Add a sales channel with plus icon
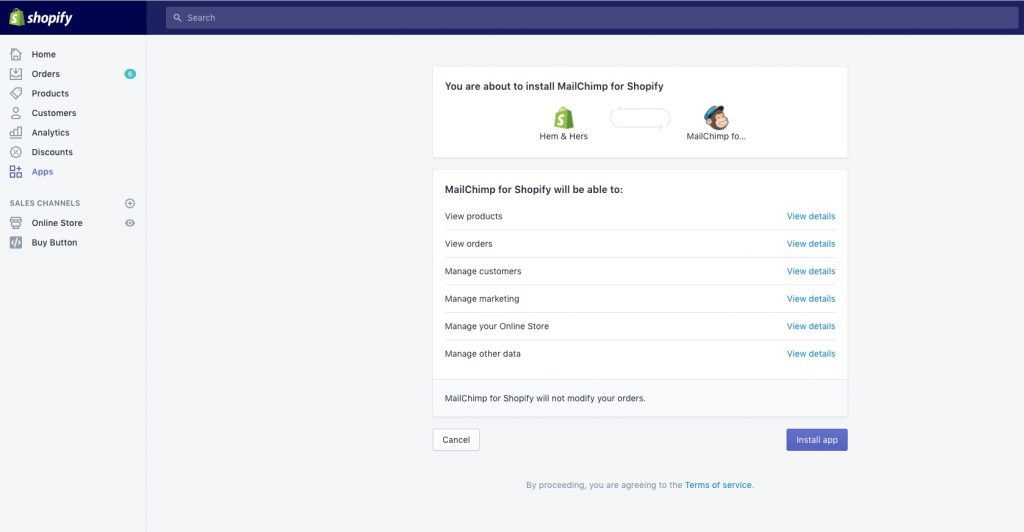 [x=130, y=203]
